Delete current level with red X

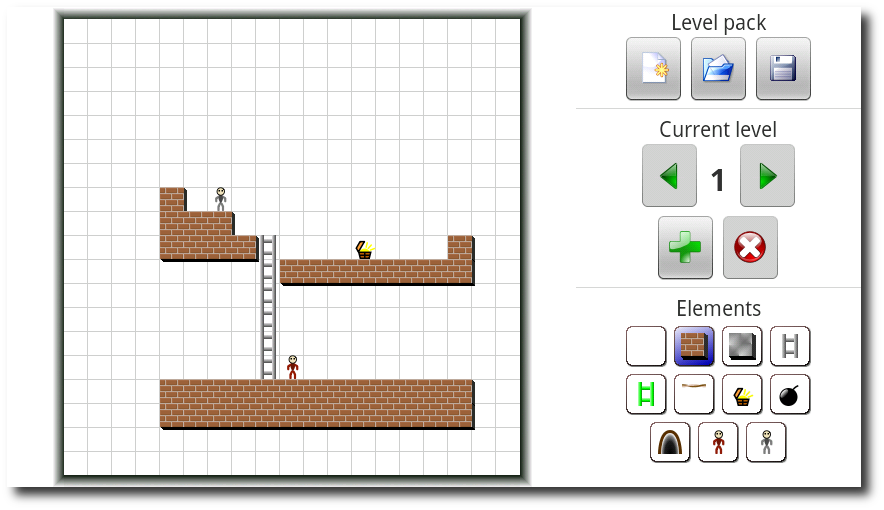[x=750, y=247]
